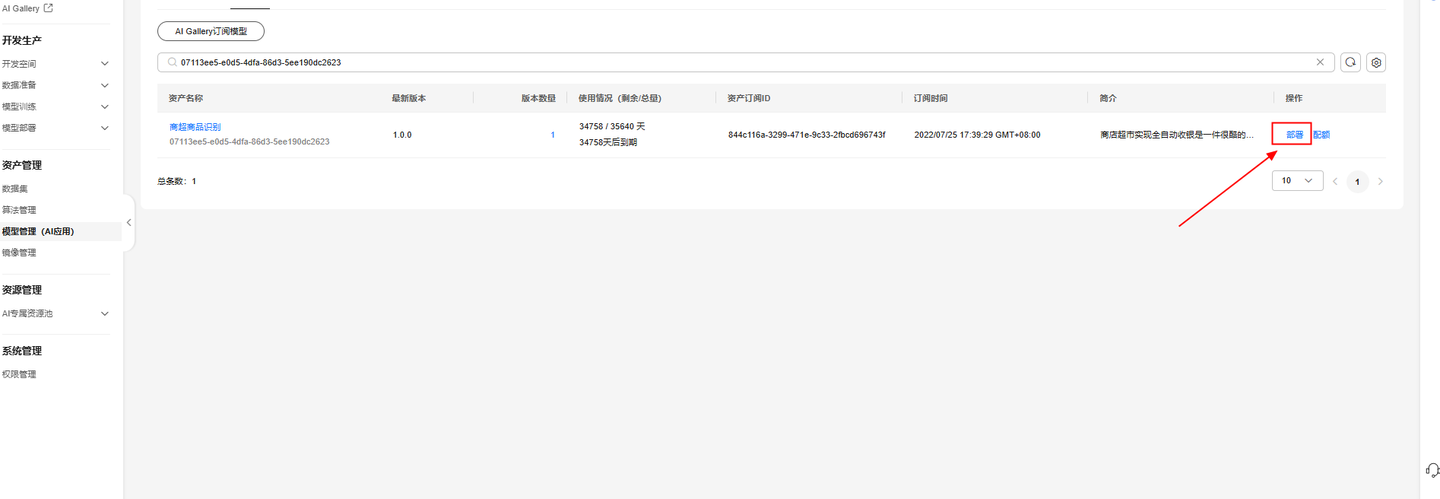
Task: Select 镜像管理 in the sidebar
Action: 19,253
